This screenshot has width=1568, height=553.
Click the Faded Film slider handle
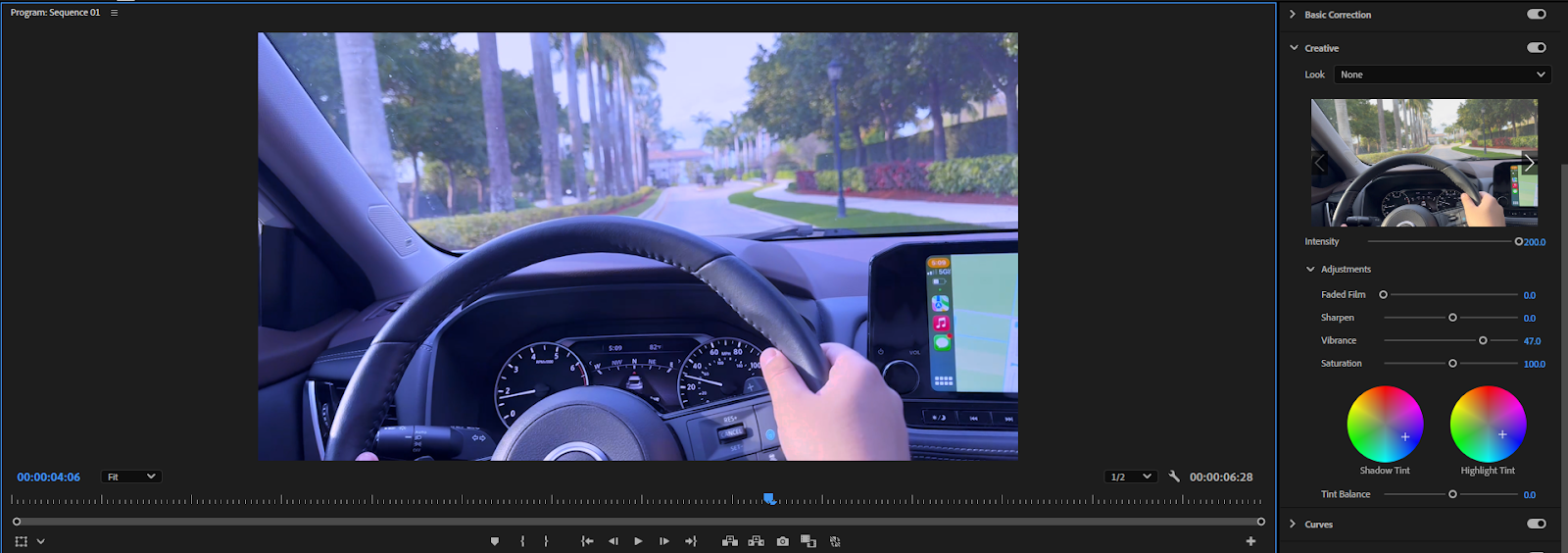click(x=1383, y=294)
